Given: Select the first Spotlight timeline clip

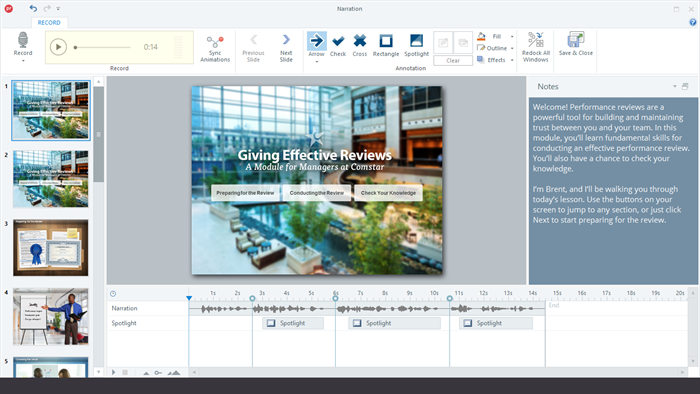Looking at the screenshot, I should [x=293, y=323].
